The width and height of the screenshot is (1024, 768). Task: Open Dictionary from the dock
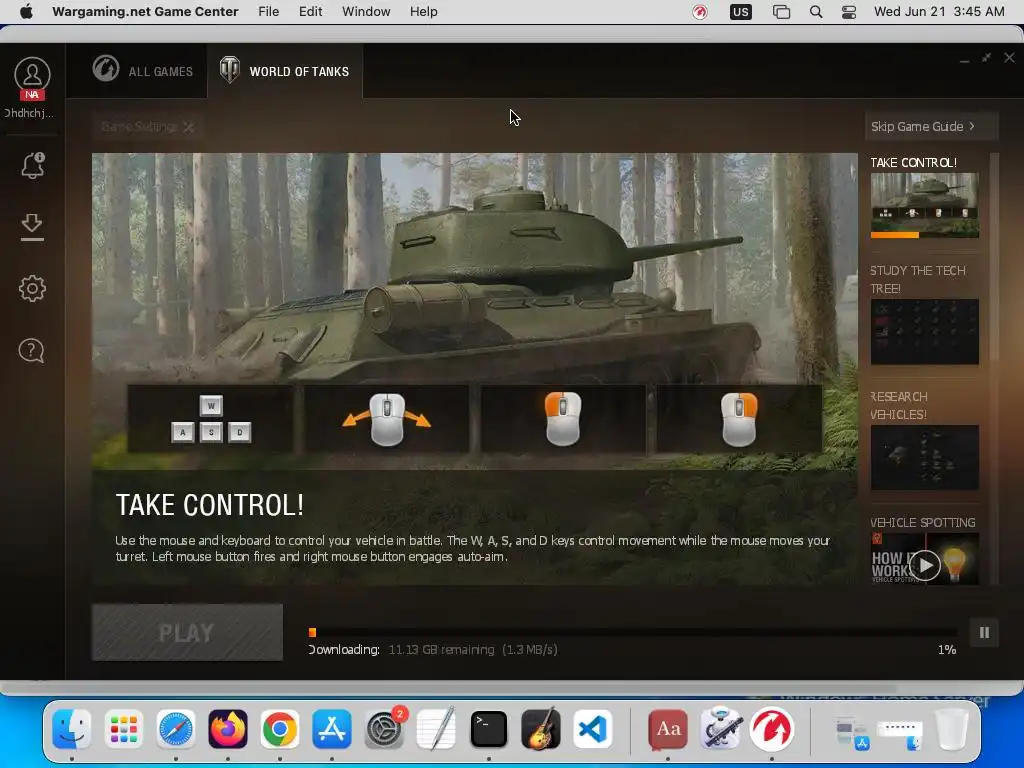tap(667, 729)
